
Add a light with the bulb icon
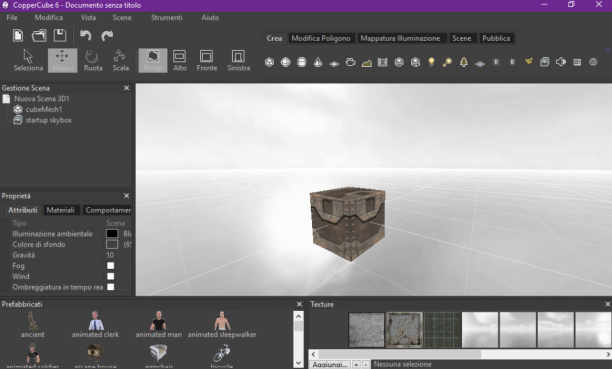[431, 62]
